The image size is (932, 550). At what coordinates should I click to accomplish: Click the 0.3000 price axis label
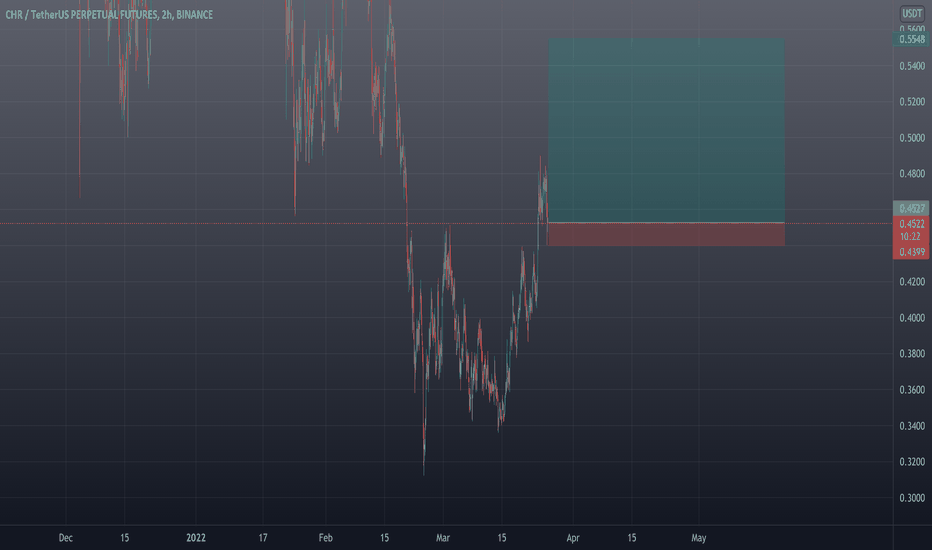(x=912, y=498)
